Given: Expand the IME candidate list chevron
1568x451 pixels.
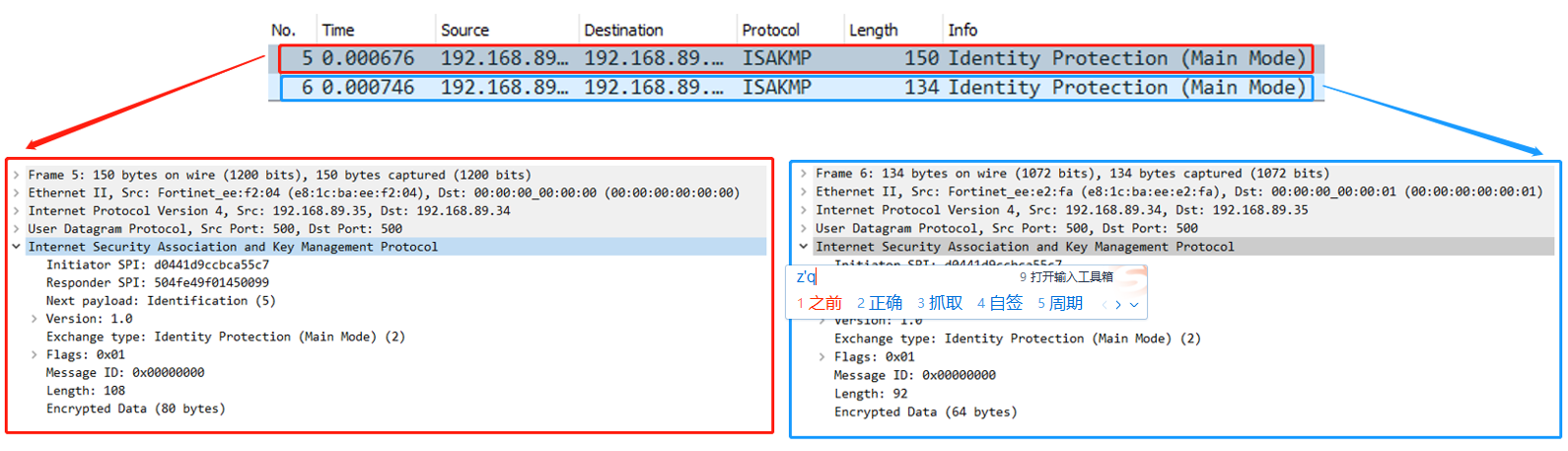Looking at the screenshot, I should [x=1134, y=305].
